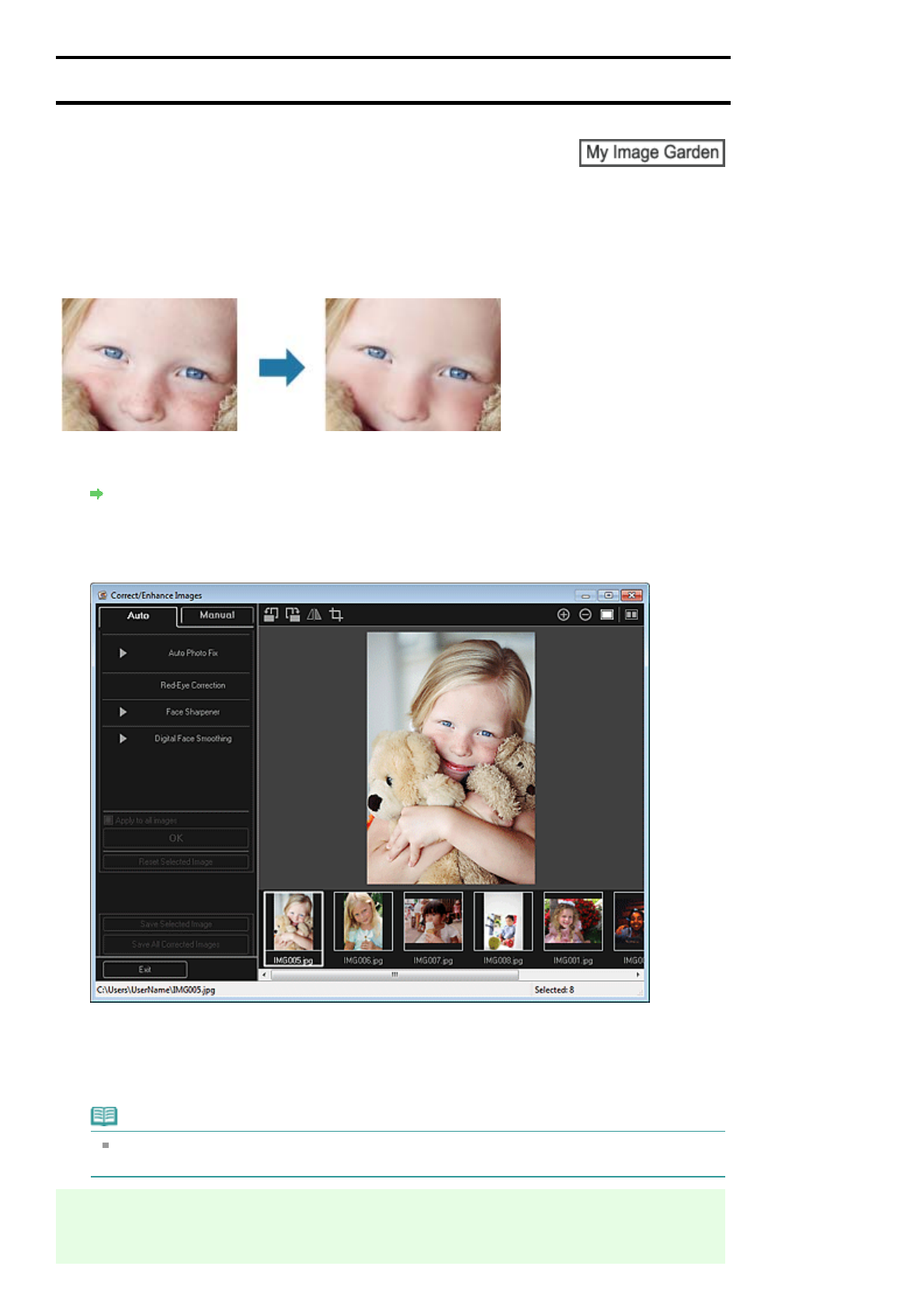This screenshot has width=924, height=1308.
Task: Switch to the Manual tab
Action: (217, 615)
